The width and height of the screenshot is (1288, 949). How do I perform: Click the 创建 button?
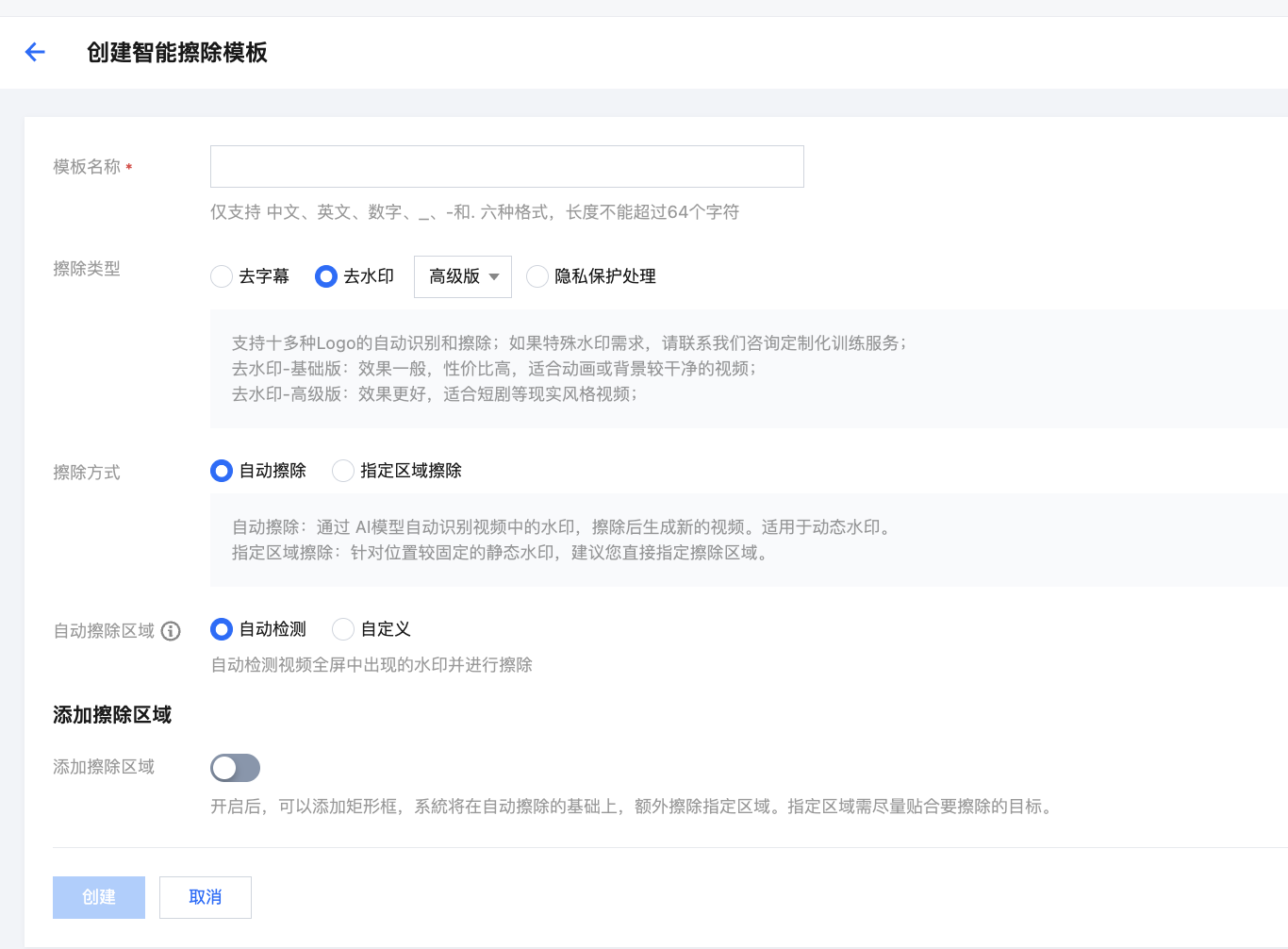point(99,897)
